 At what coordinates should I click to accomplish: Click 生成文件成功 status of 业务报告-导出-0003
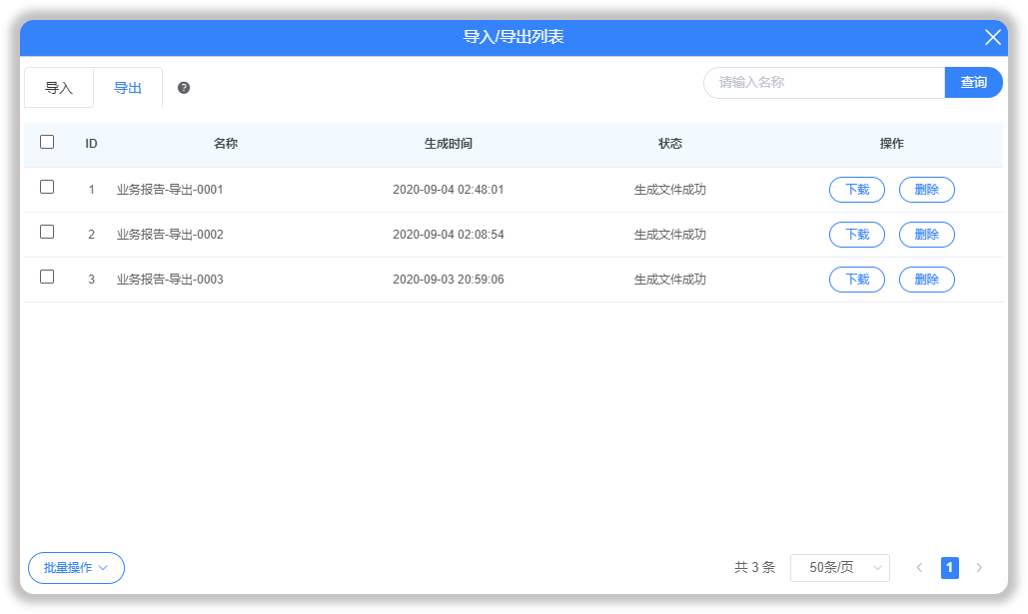pos(670,280)
